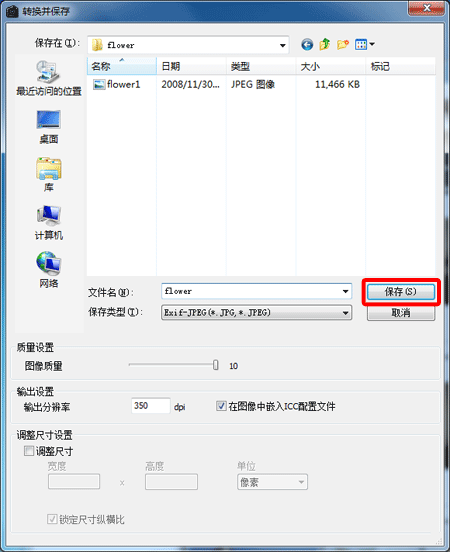Viewport: 450px width, 552px height.
Task: Enable the 调整尺寸 checkbox
Action: 29,451
